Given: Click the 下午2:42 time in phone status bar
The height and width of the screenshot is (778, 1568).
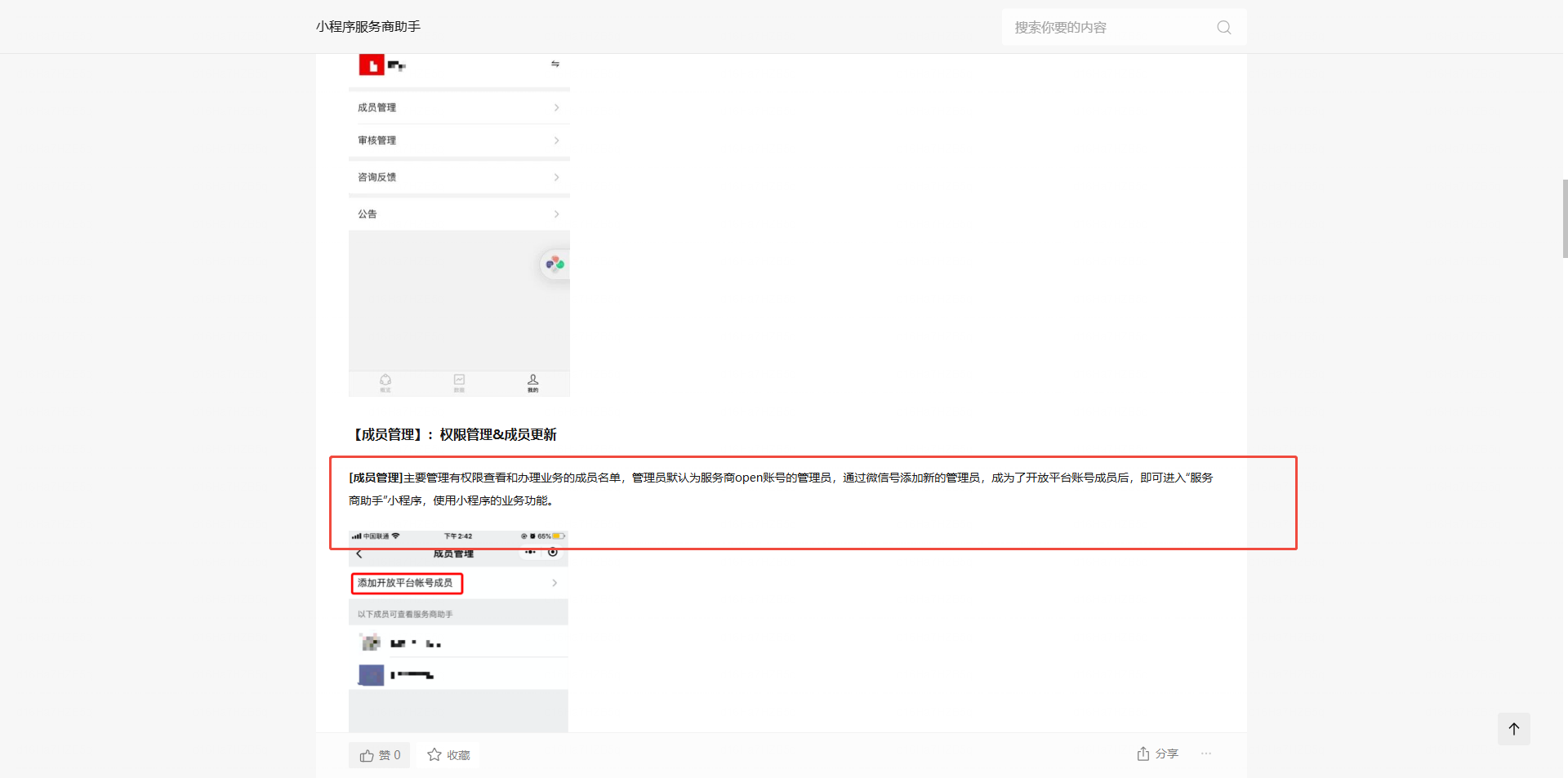Looking at the screenshot, I should 458,536.
